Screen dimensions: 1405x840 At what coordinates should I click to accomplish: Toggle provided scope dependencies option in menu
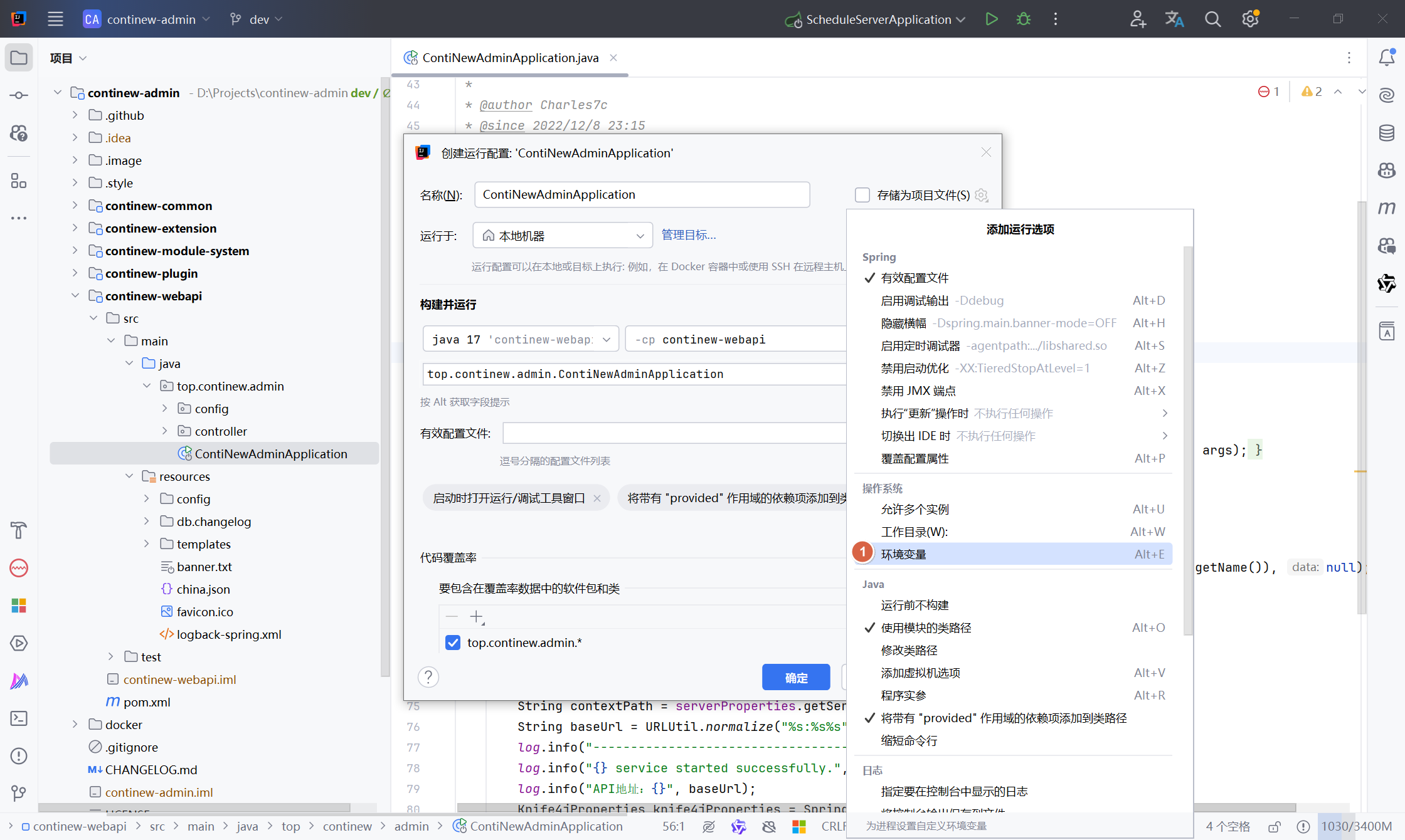pyautogui.click(x=1013, y=718)
